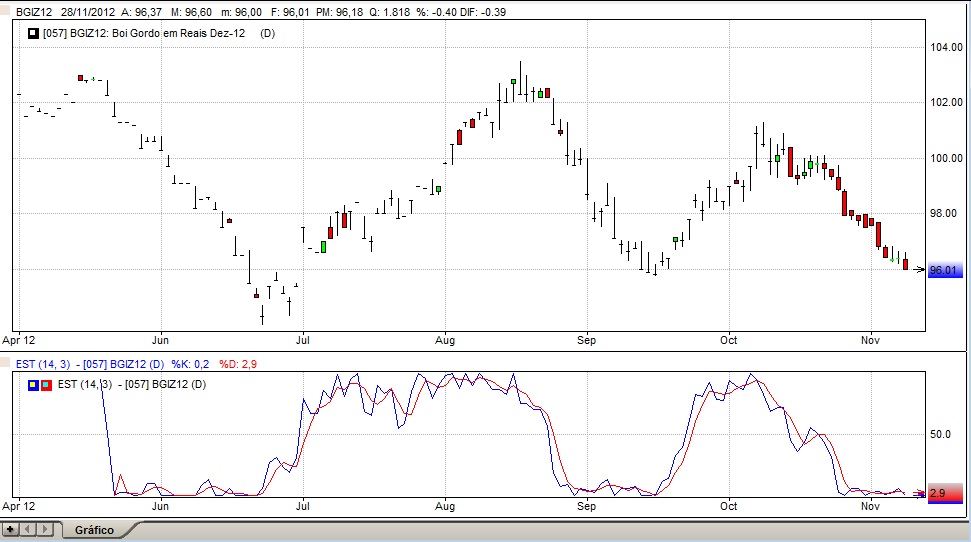Viewport: 971px width, 542px height.
Task: Click the blue %K legend swatch
Action: tap(34, 385)
